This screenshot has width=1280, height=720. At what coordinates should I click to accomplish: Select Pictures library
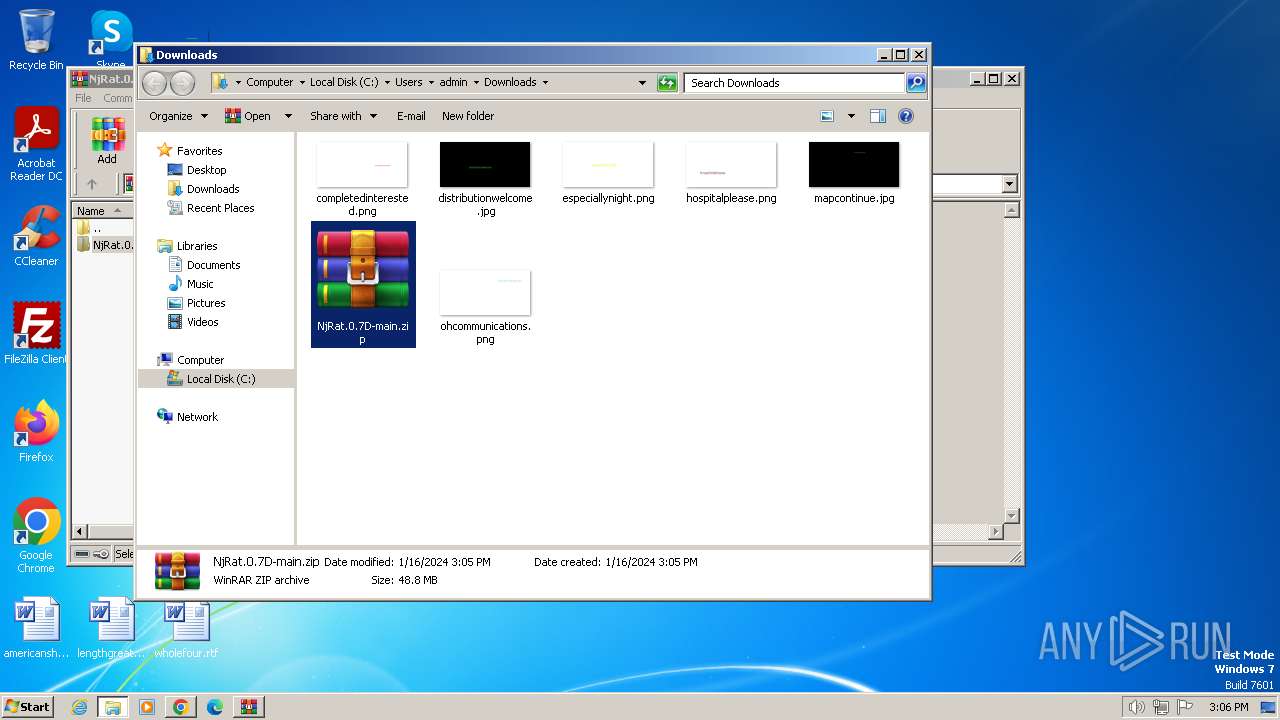click(206, 303)
